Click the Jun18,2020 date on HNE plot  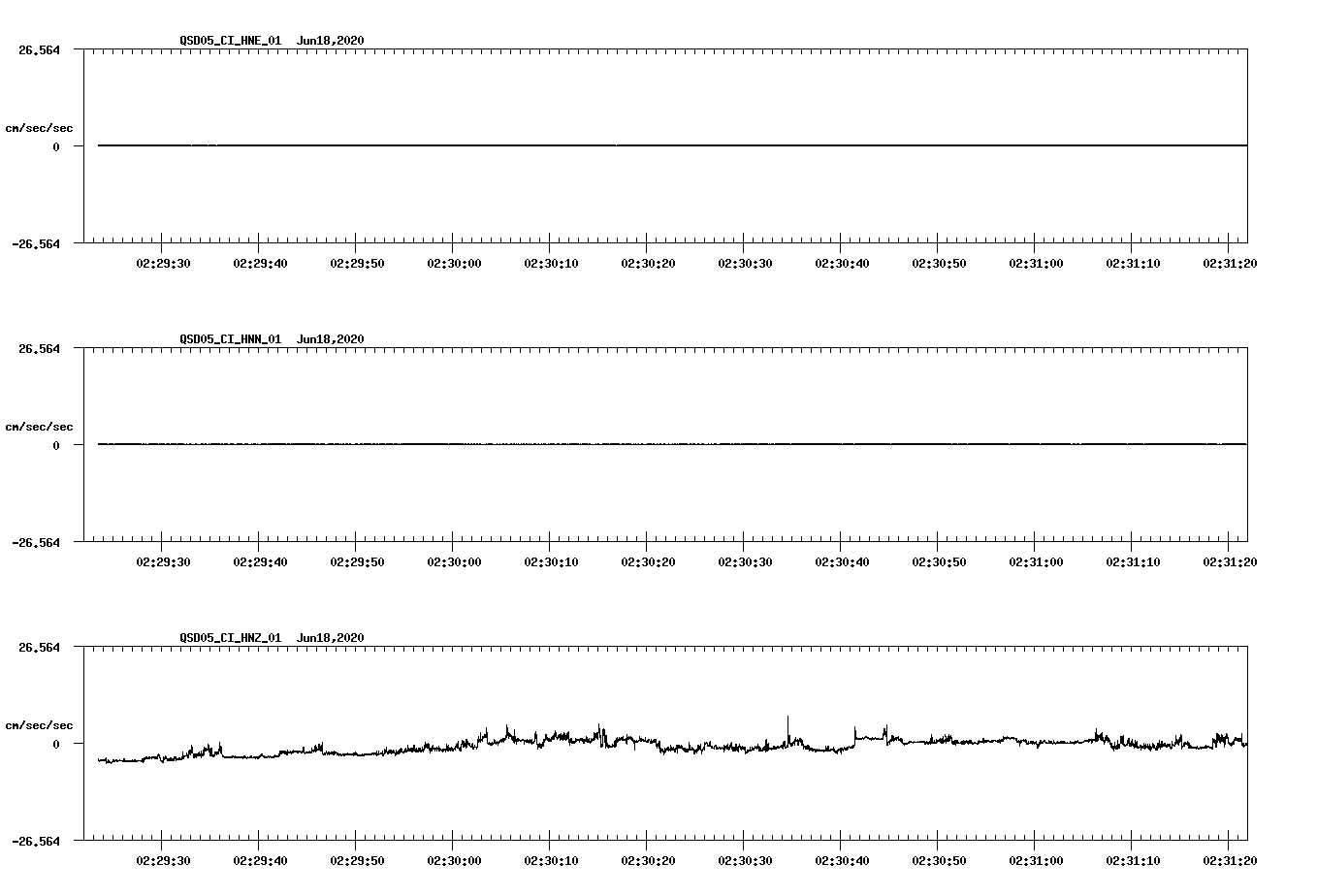tap(331, 41)
